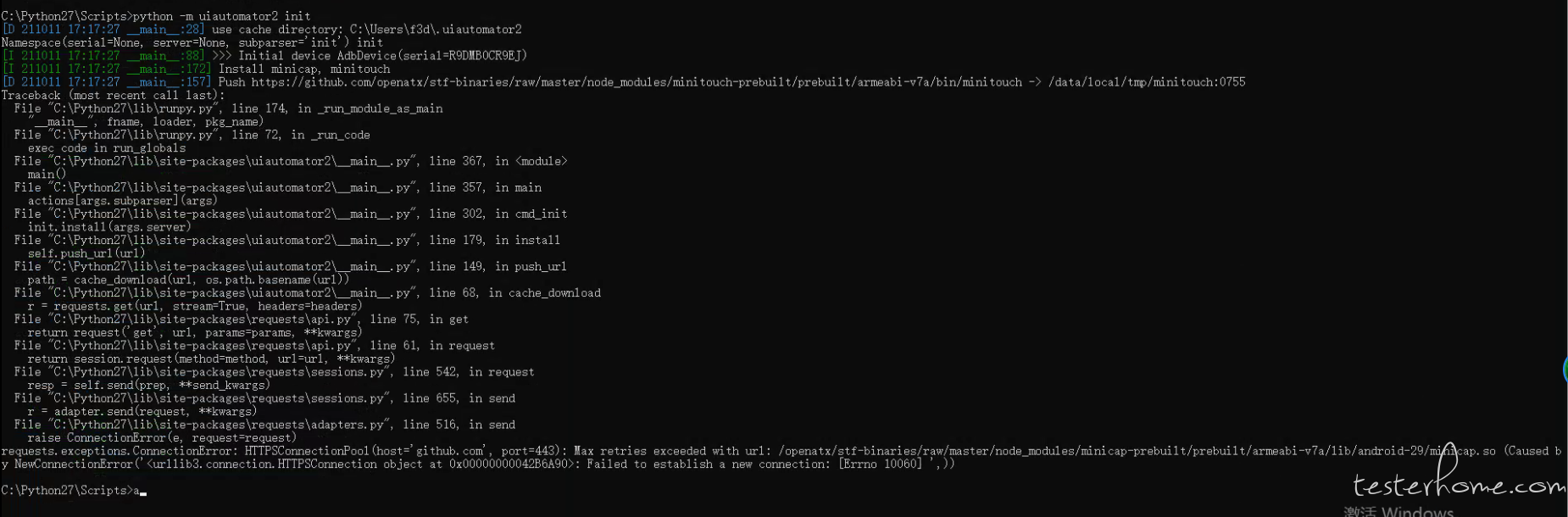Image resolution: width=1568 pixels, height=517 pixels.
Task: Click the Namespace(serial=None, server=None) log line
Action: pos(192,42)
